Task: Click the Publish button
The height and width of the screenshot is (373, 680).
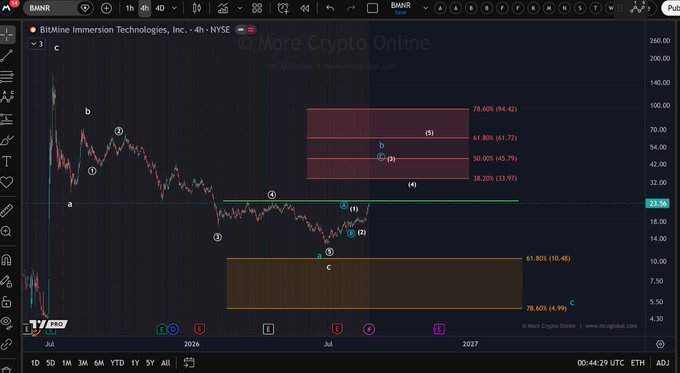Action: (671, 8)
